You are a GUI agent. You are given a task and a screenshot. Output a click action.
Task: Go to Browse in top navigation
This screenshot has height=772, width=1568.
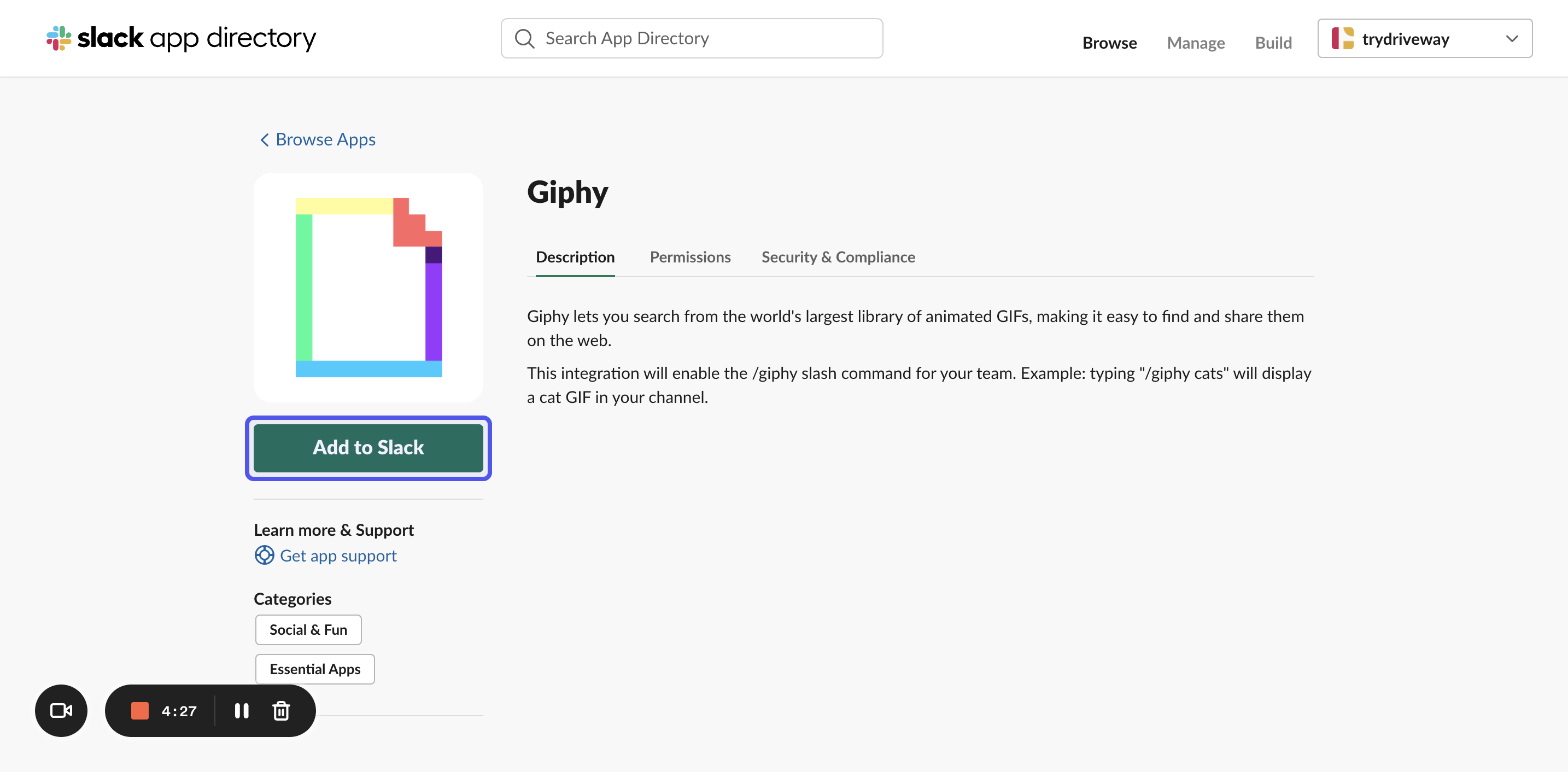coord(1109,43)
